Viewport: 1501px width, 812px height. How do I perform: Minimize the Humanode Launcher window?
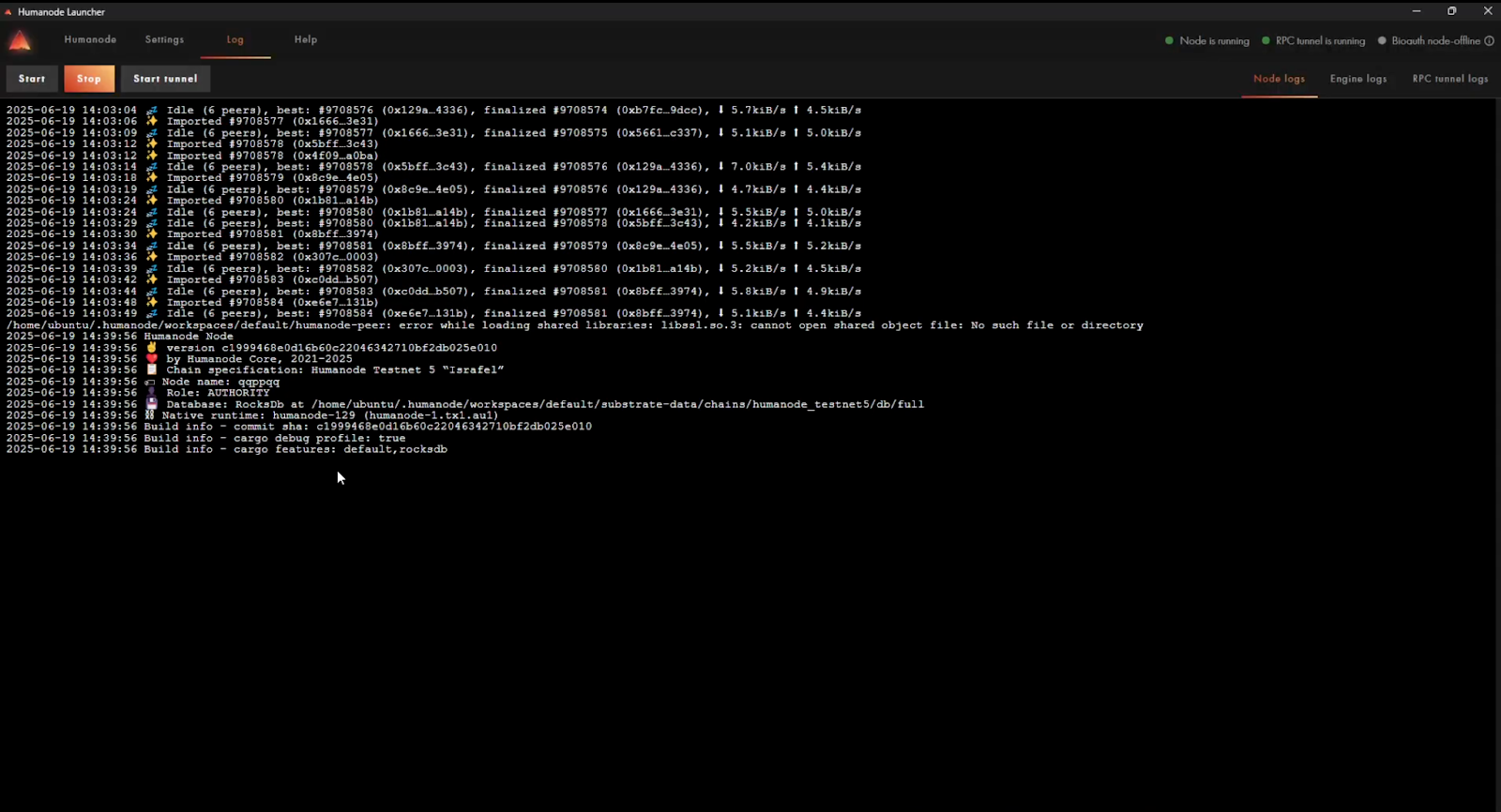(1417, 11)
